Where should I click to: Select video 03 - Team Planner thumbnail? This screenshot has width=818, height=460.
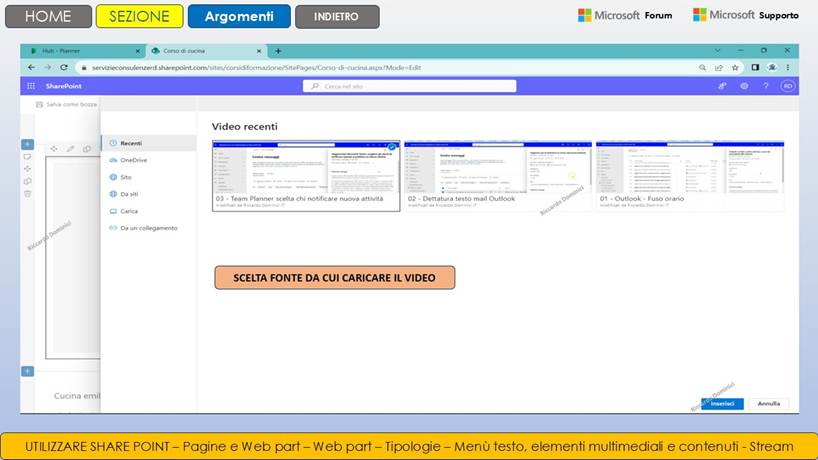pyautogui.click(x=306, y=176)
